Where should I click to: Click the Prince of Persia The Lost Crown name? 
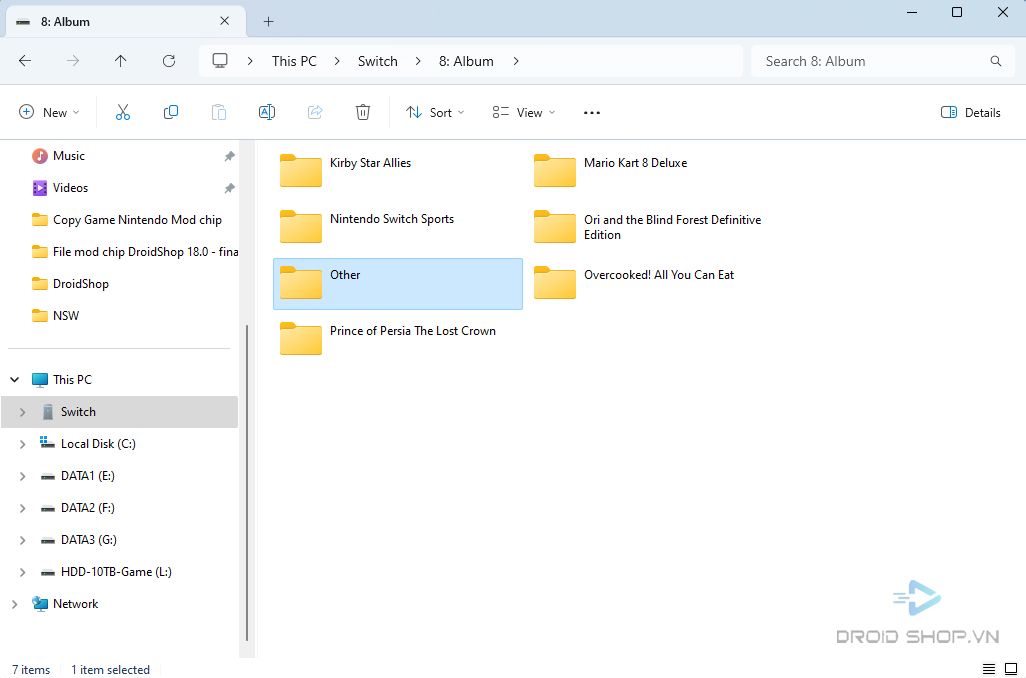pos(413,331)
